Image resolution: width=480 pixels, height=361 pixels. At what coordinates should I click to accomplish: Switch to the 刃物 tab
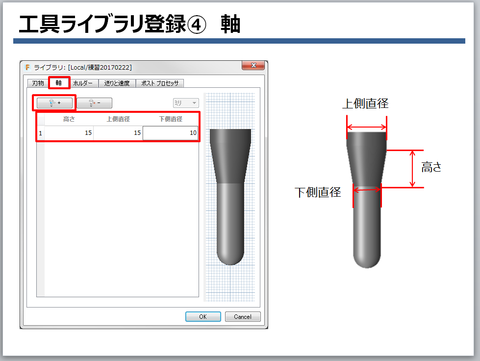[x=38, y=83]
